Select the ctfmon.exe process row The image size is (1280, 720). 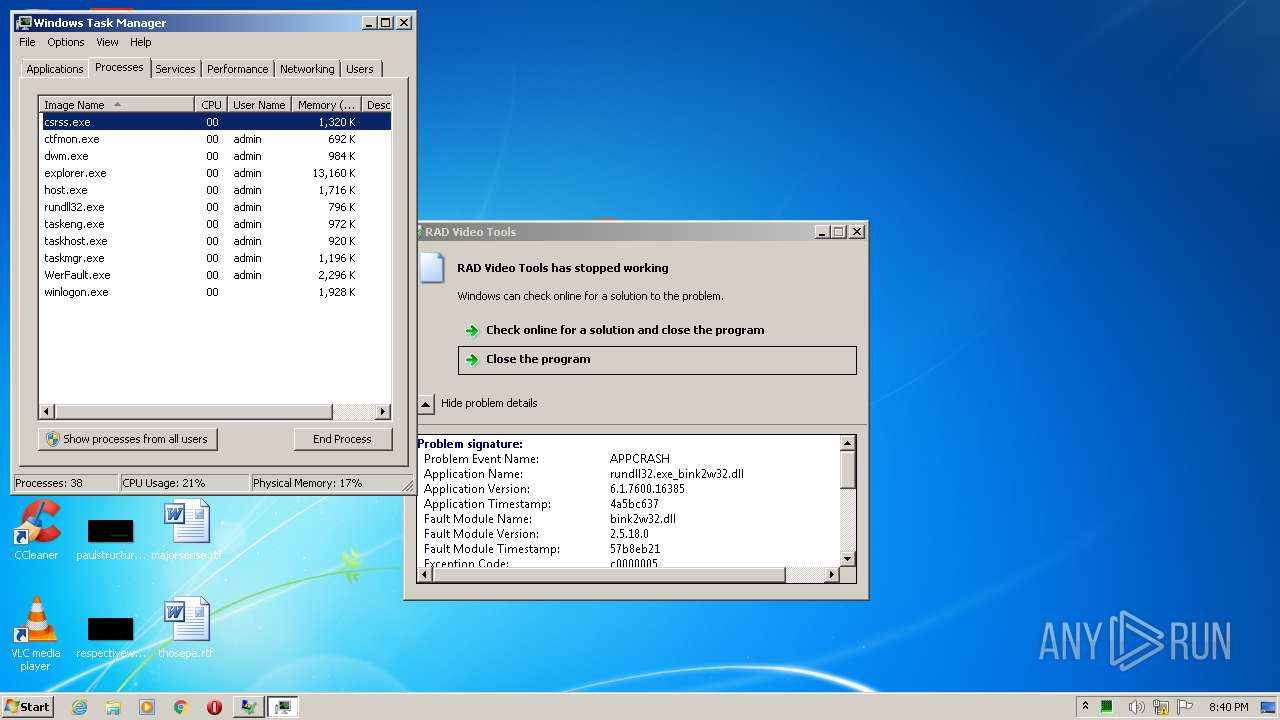point(215,139)
